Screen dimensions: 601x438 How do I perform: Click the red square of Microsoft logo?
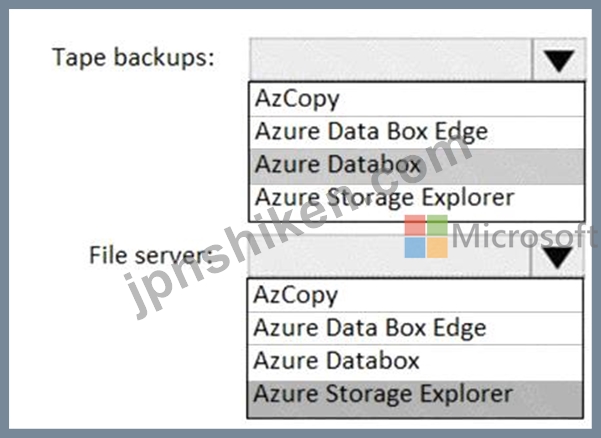point(415,225)
